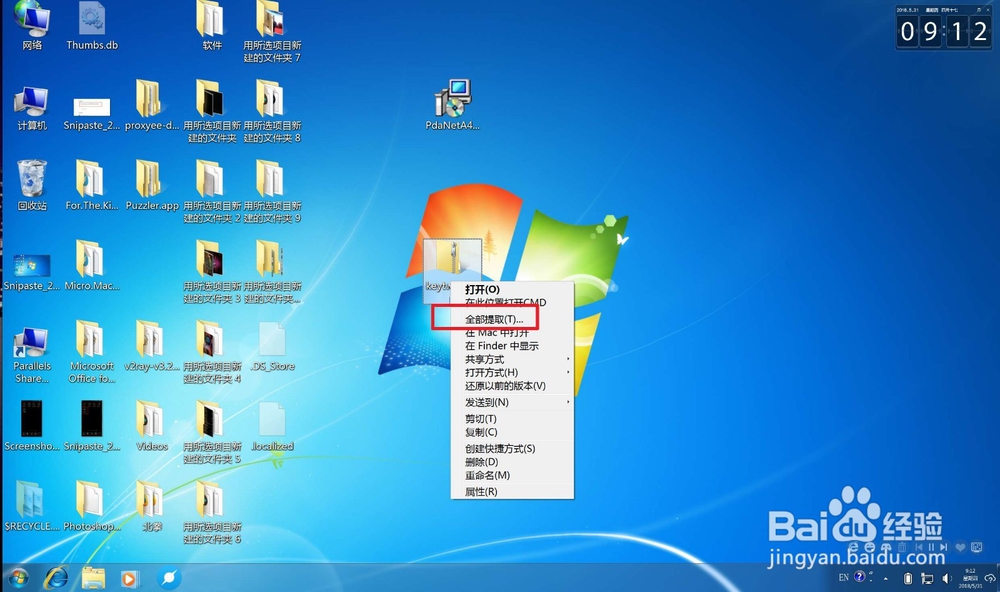Select the v2ray-v3.2... folder icon
Image resolution: width=1000 pixels, height=592 pixels.
(x=152, y=346)
